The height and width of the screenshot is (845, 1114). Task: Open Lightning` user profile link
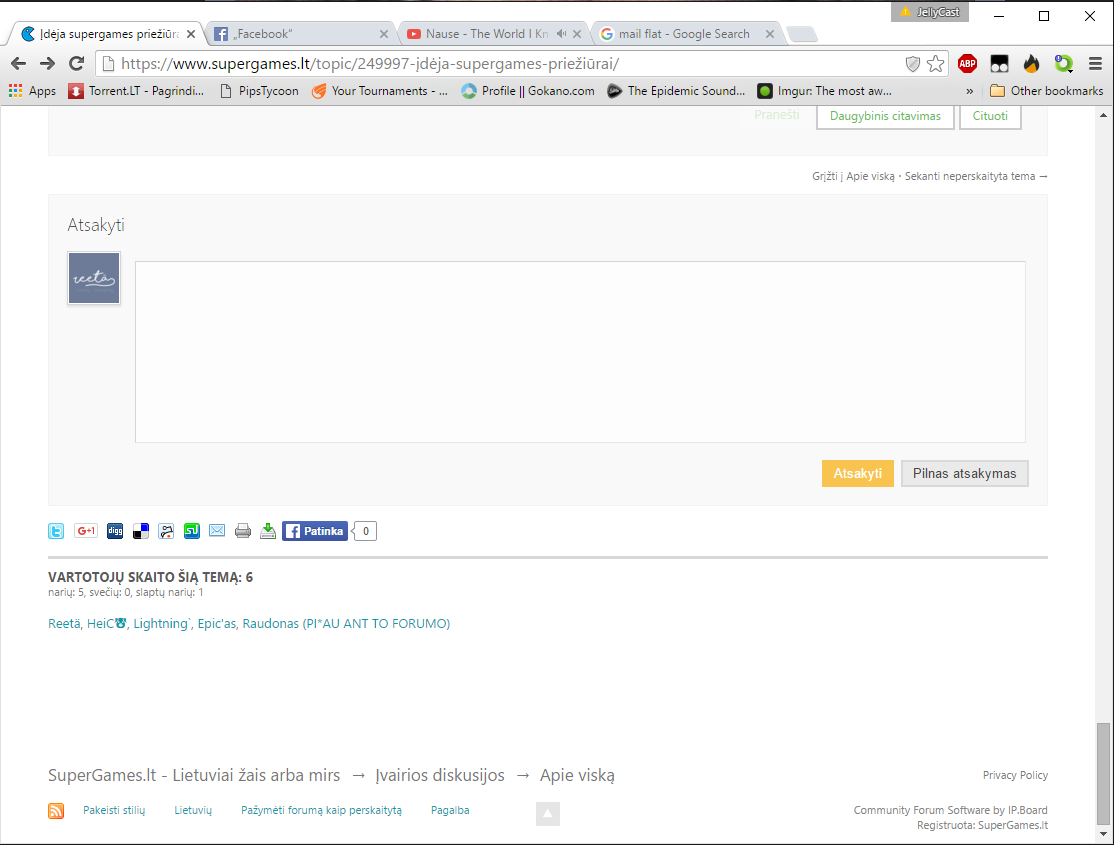162,623
